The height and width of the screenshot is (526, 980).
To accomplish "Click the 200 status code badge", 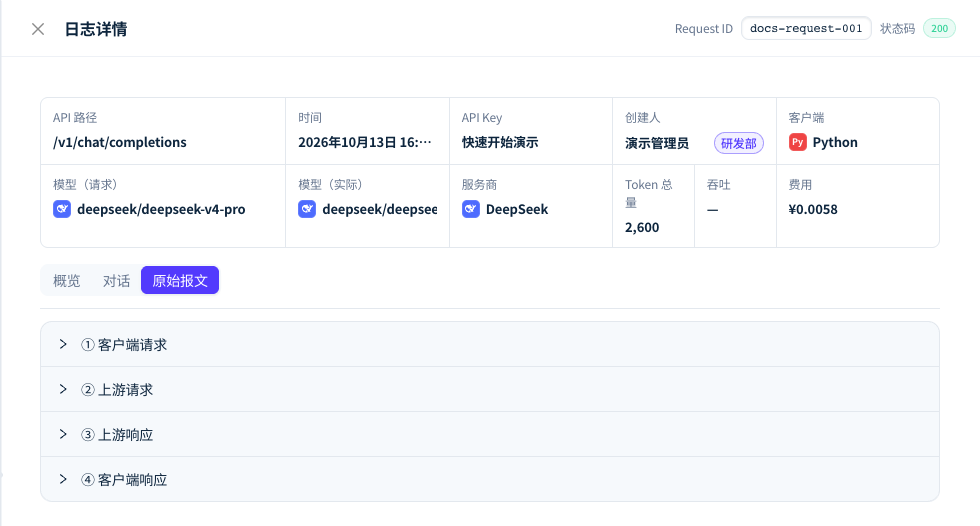I will pos(939,28).
